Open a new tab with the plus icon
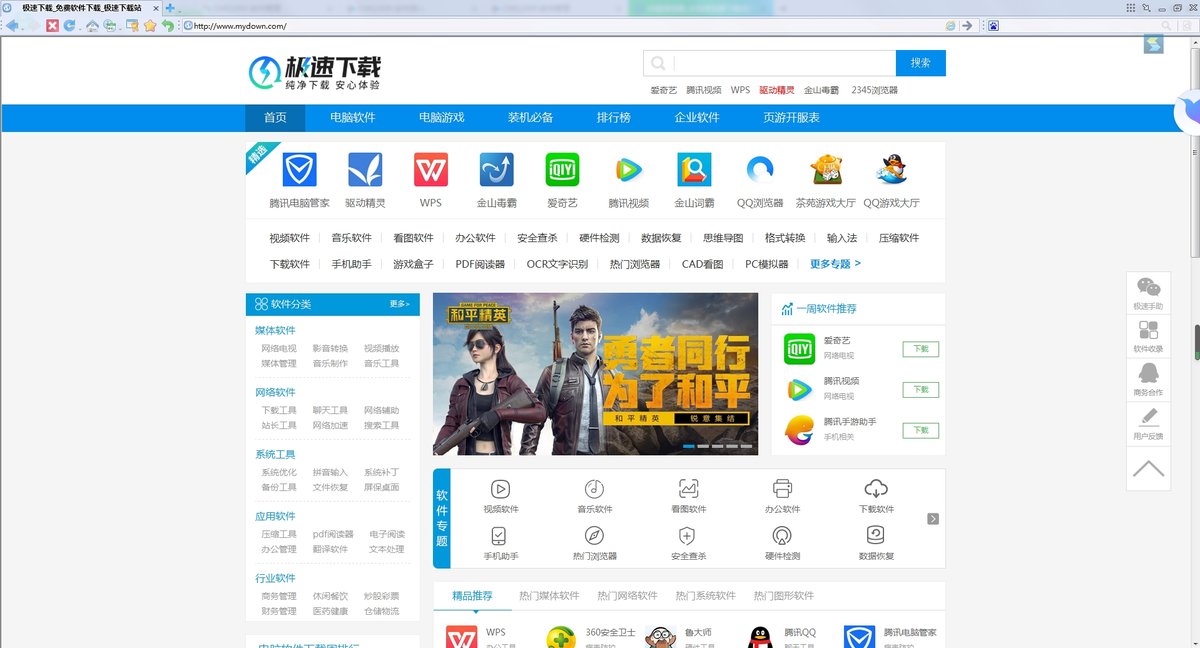 coord(170,8)
